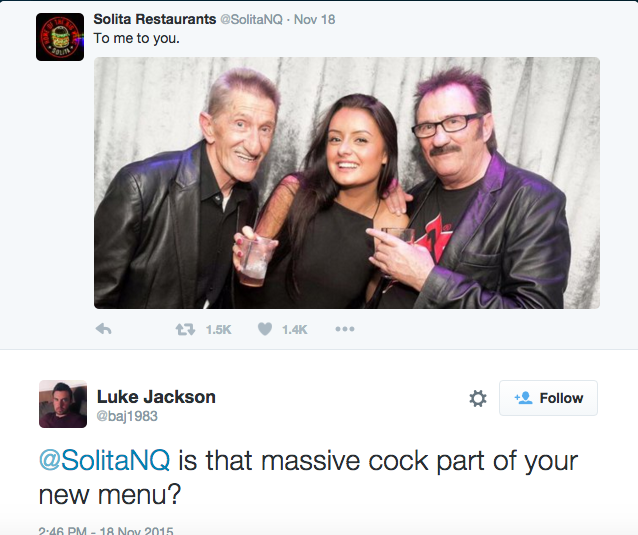Like the tweet with the heart icon
The height and width of the screenshot is (535, 638).
click(265, 329)
